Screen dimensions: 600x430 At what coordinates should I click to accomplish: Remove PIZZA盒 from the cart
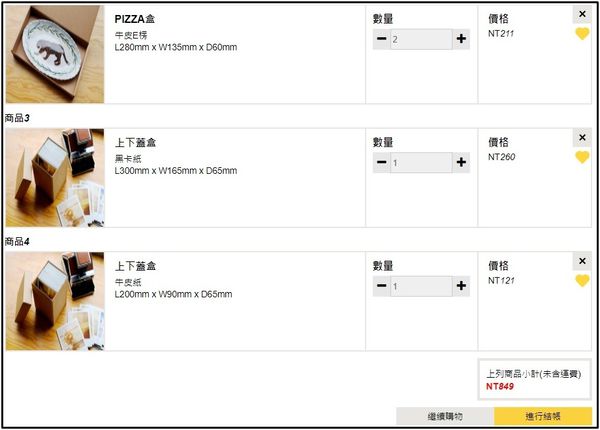point(582,14)
